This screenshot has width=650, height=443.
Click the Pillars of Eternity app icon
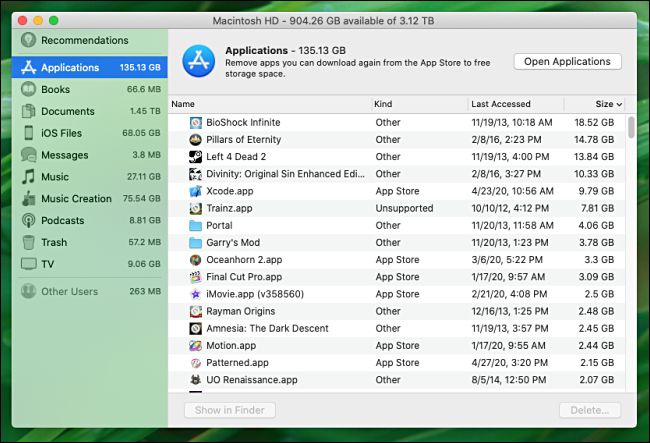tap(195, 140)
